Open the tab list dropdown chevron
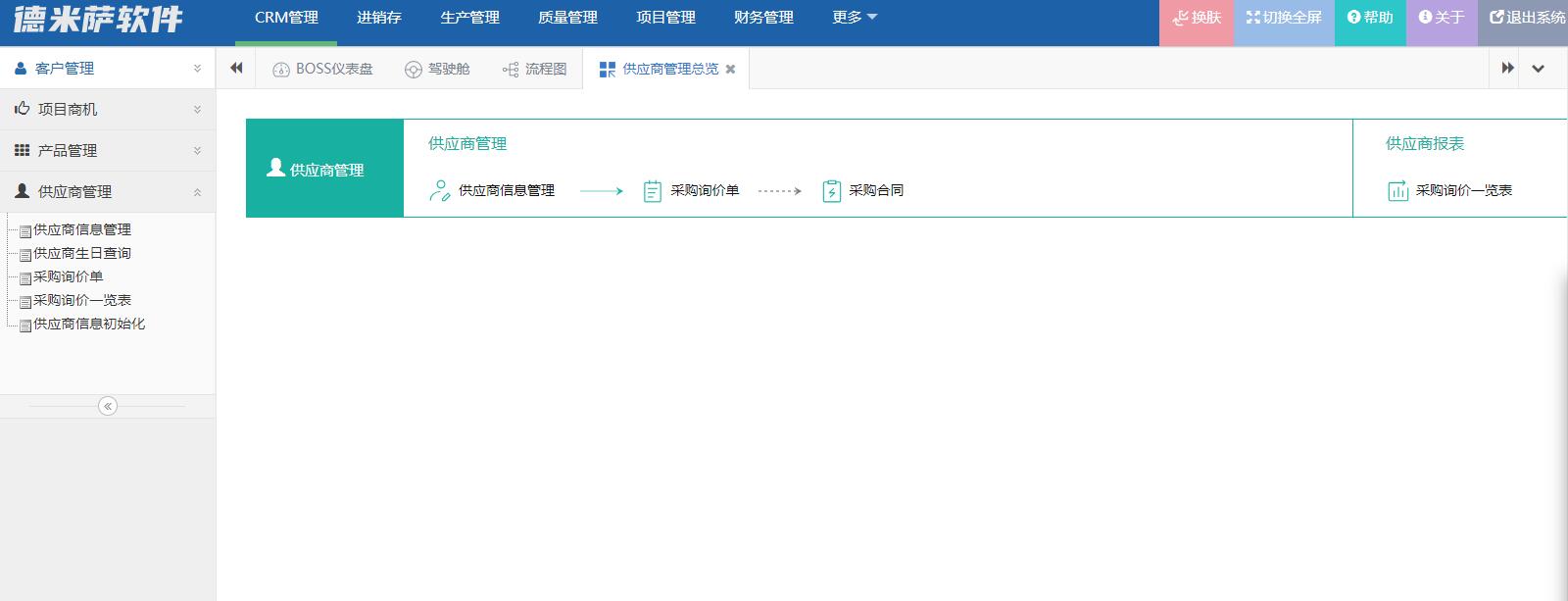This screenshot has width=1568, height=601. (x=1539, y=69)
